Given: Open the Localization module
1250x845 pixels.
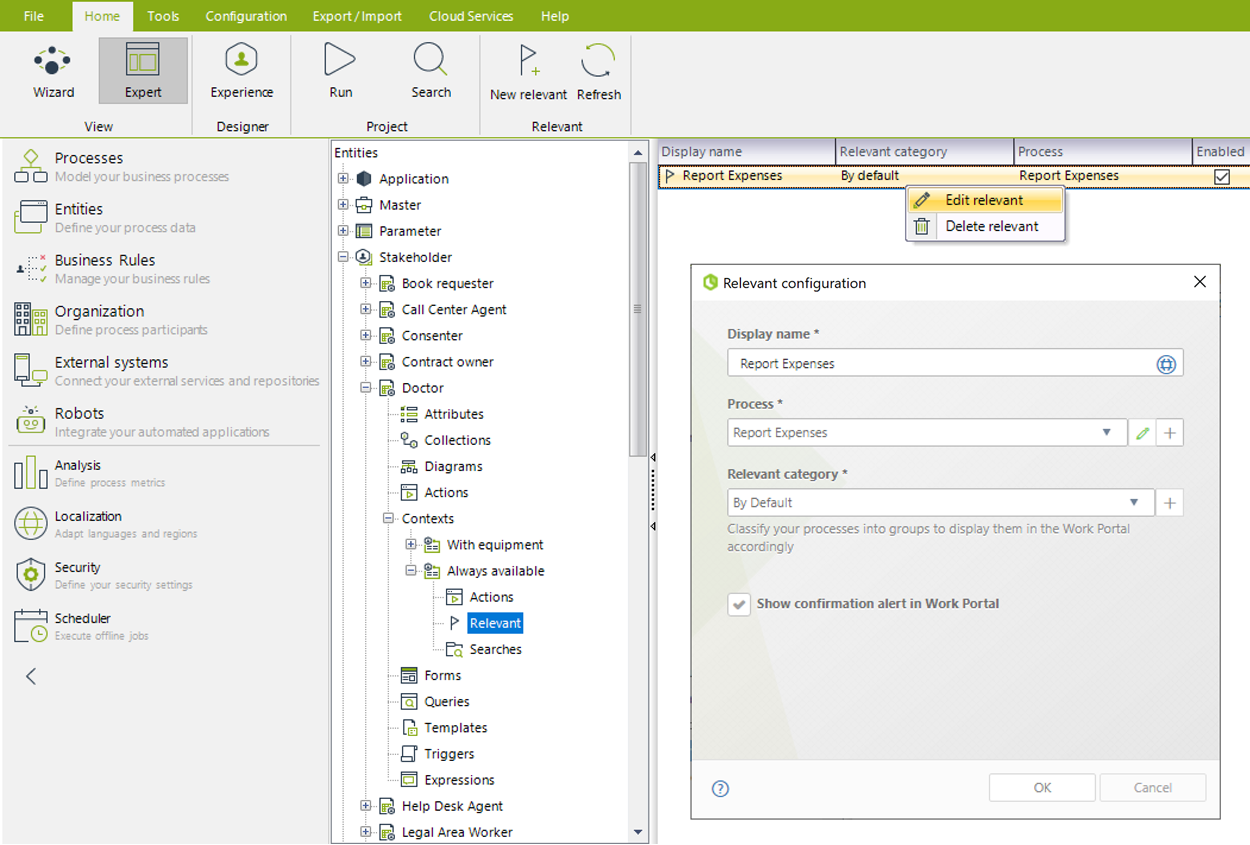Looking at the screenshot, I should (x=105, y=523).
